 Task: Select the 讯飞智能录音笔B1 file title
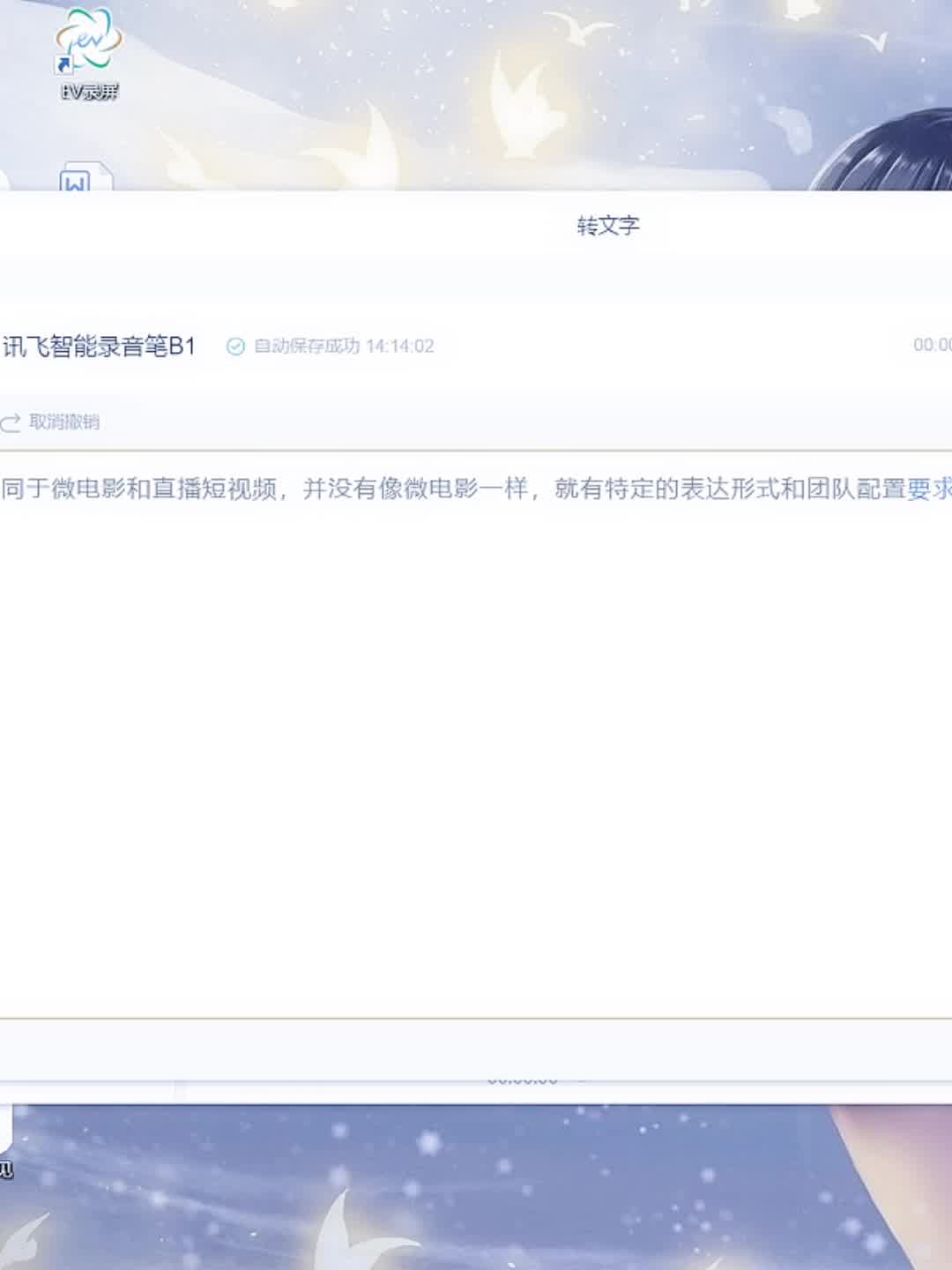(x=99, y=347)
